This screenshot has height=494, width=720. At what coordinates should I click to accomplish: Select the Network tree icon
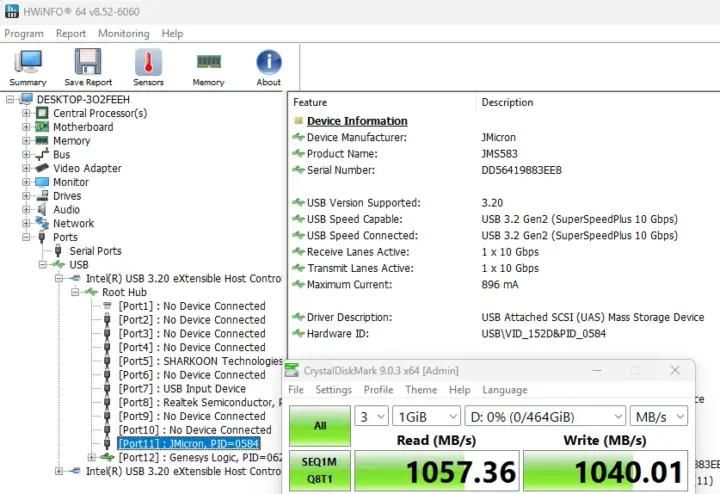[42, 223]
